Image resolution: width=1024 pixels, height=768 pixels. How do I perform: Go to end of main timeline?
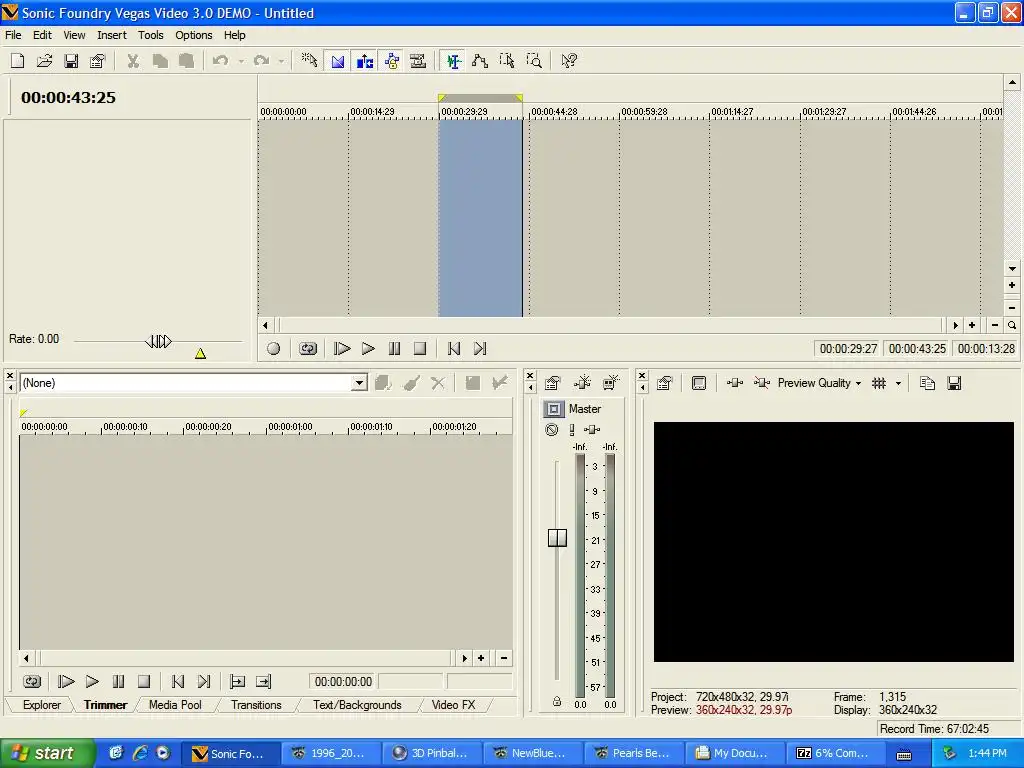coord(480,349)
